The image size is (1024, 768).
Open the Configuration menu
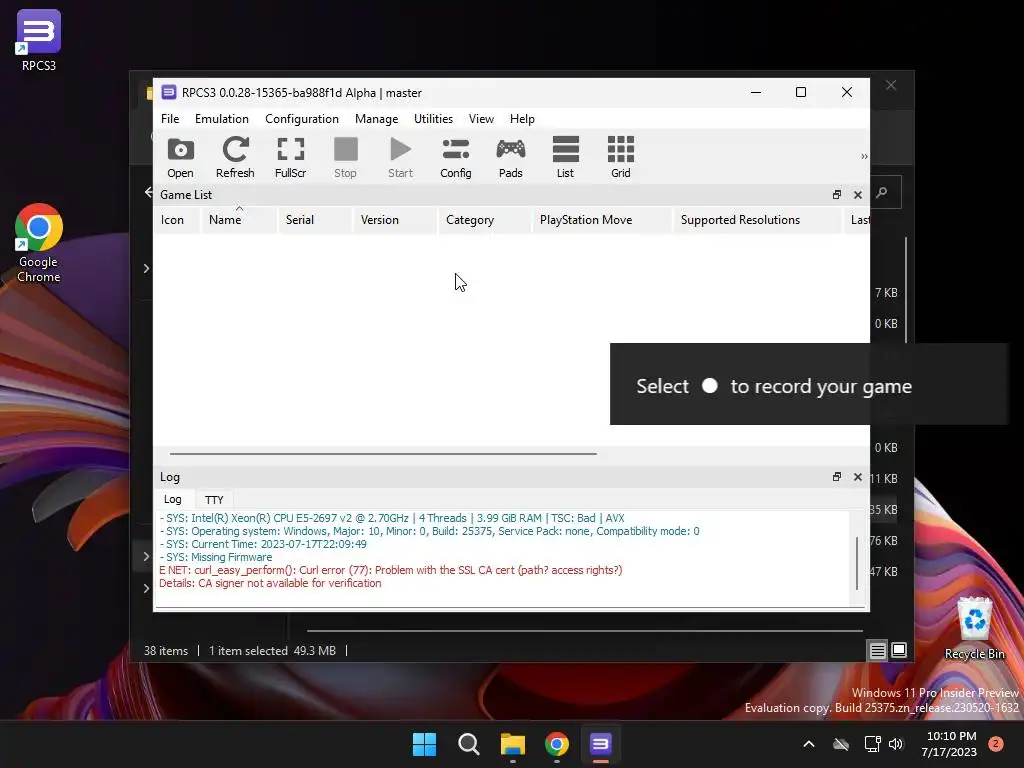pyautogui.click(x=302, y=119)
